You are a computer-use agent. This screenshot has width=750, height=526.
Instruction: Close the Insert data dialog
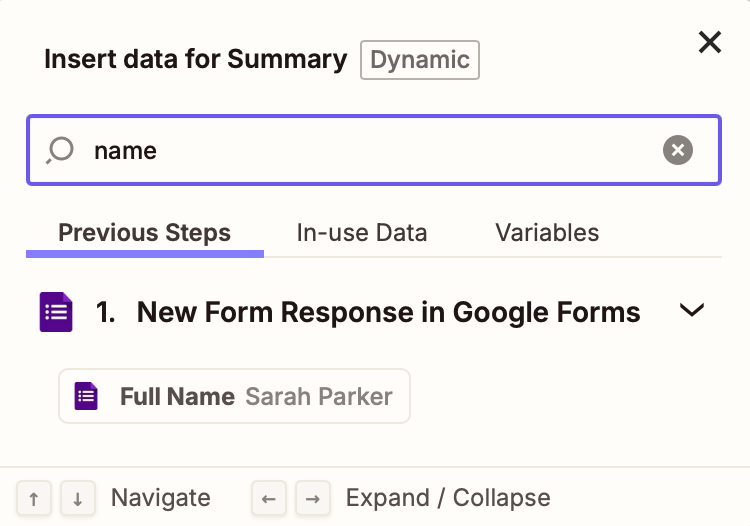709,43
